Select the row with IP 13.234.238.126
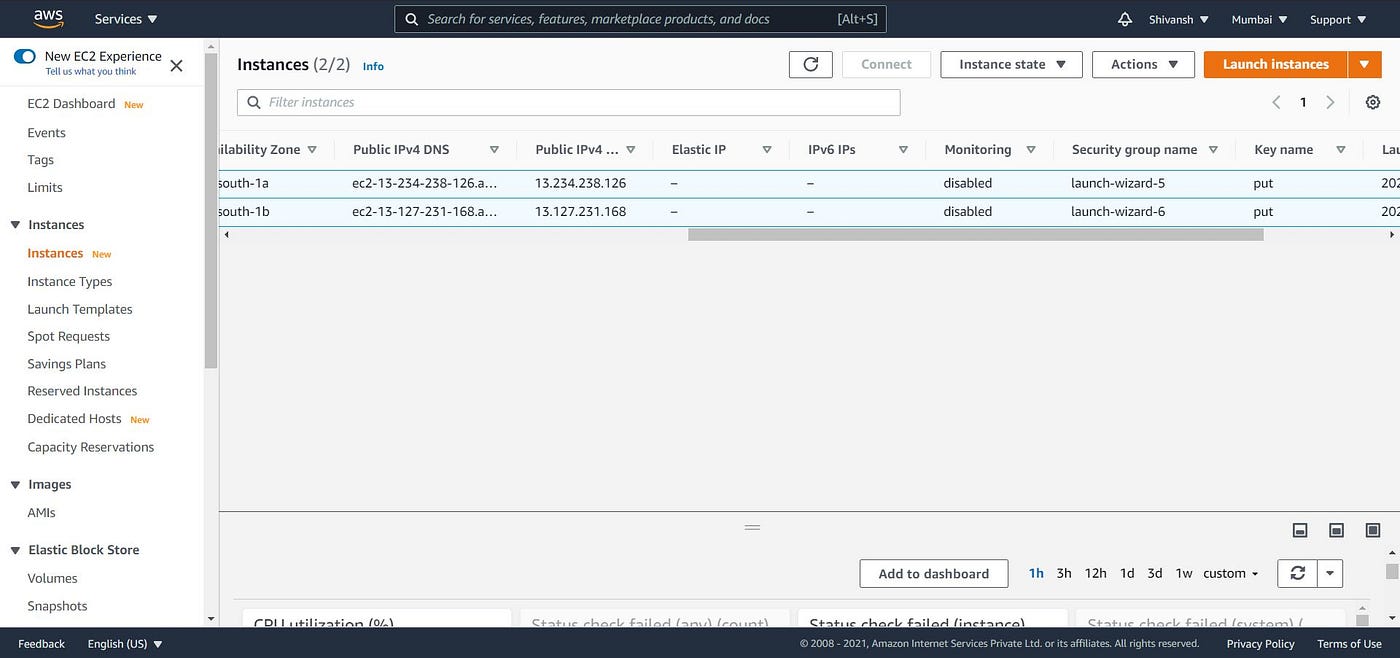1400x658 pixels. pyautogui.click(x=809, y=184)
